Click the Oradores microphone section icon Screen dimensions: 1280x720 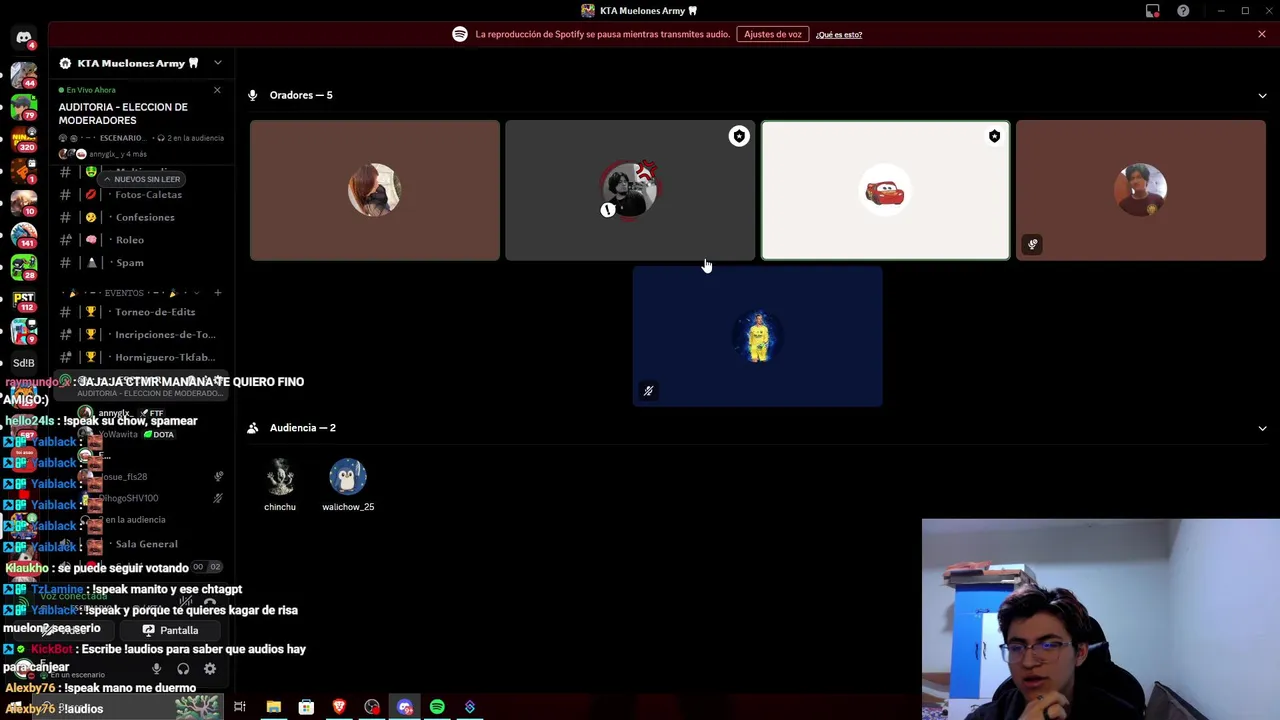pyautogui.click(x=254, y=95)
